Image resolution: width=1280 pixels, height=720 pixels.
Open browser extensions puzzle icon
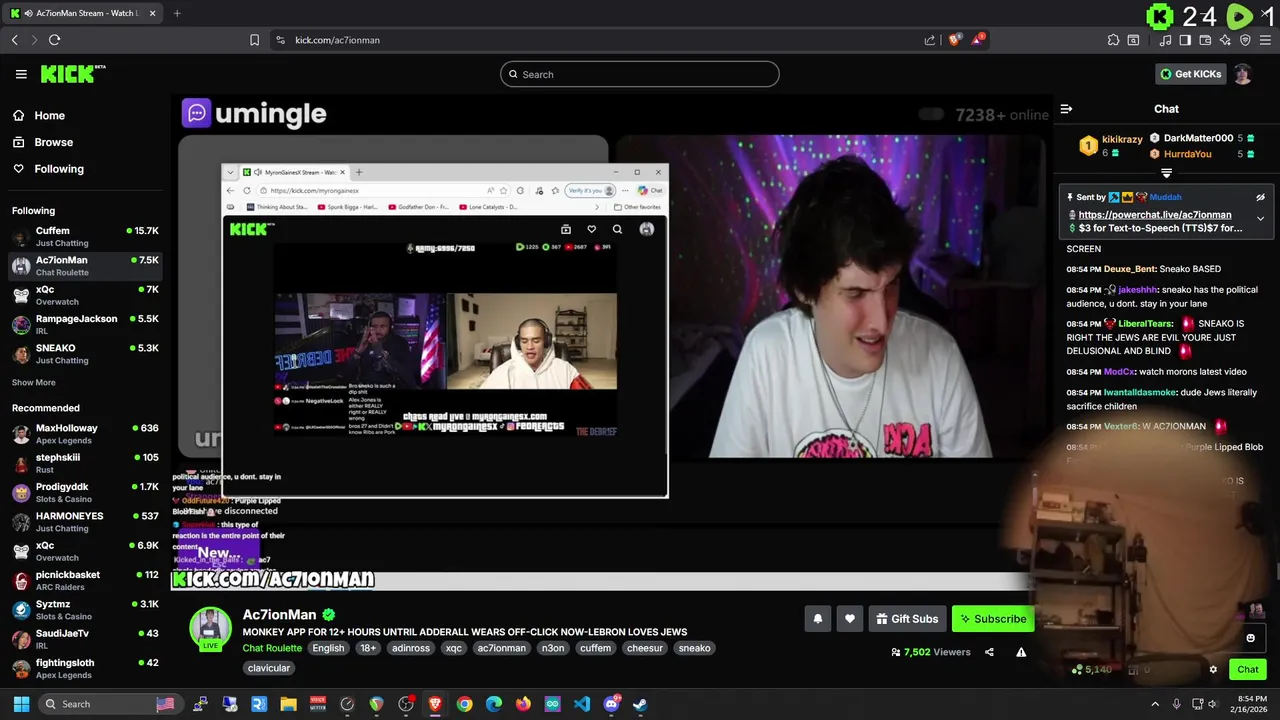point(1113,40)
